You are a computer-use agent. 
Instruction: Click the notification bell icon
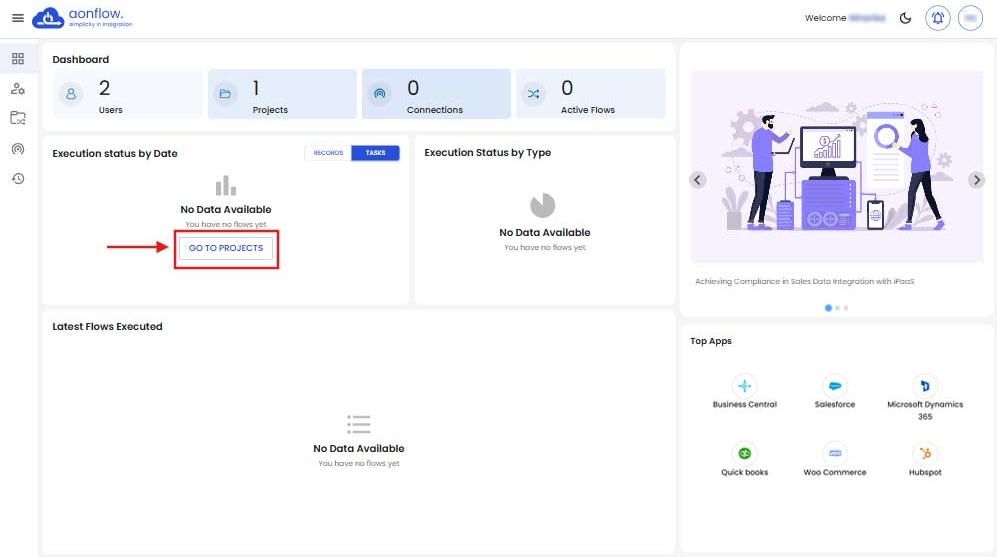(937, 18)
